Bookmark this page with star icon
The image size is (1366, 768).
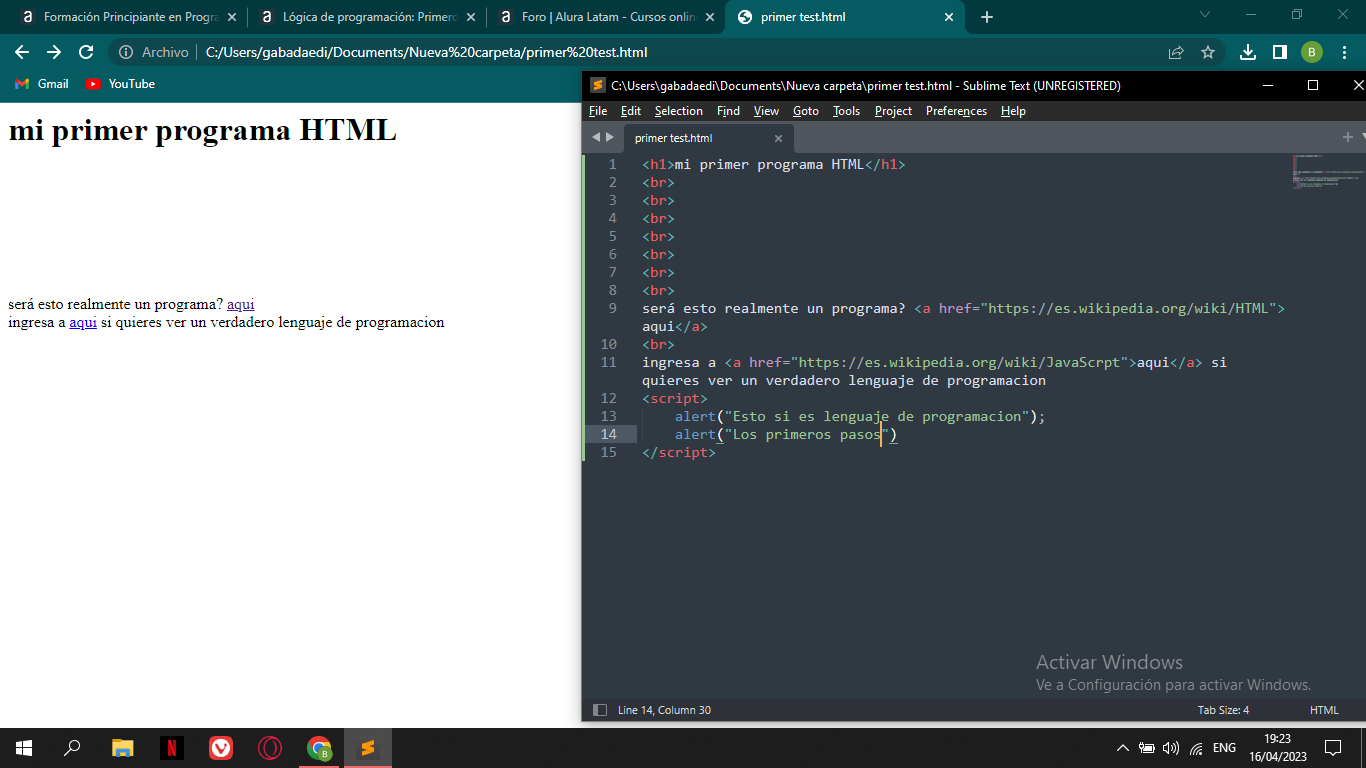[x=1208, y=52]
